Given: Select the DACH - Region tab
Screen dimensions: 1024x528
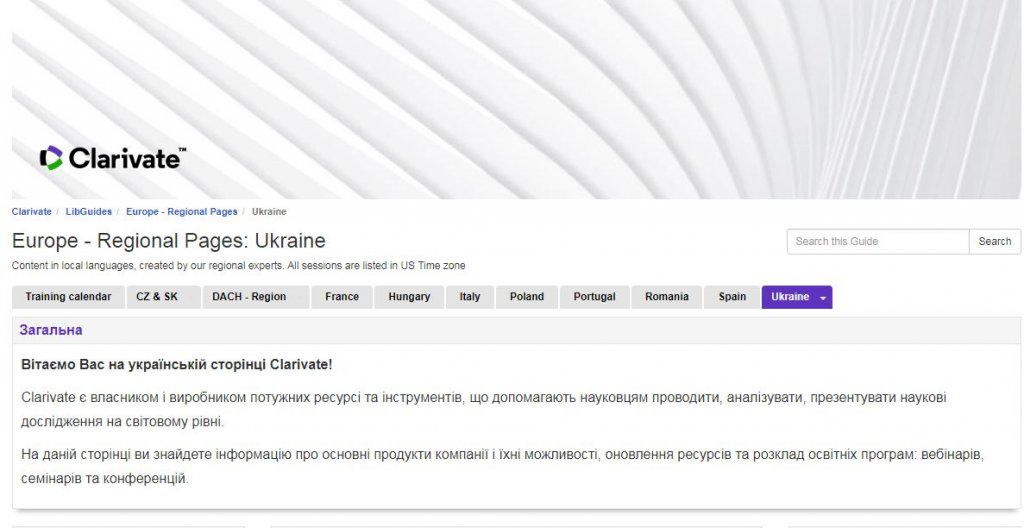Looking at the screenshot, I should pyautogui.click(x=249, y=297).
